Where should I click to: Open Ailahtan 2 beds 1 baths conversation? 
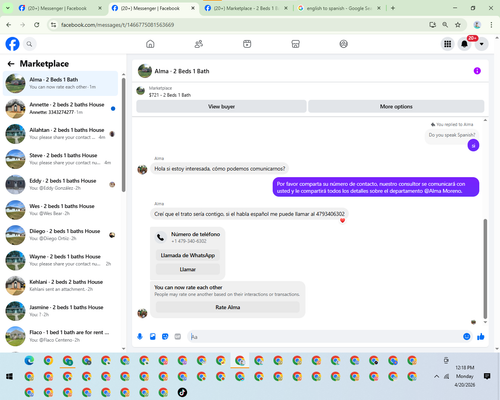point(60,134)
